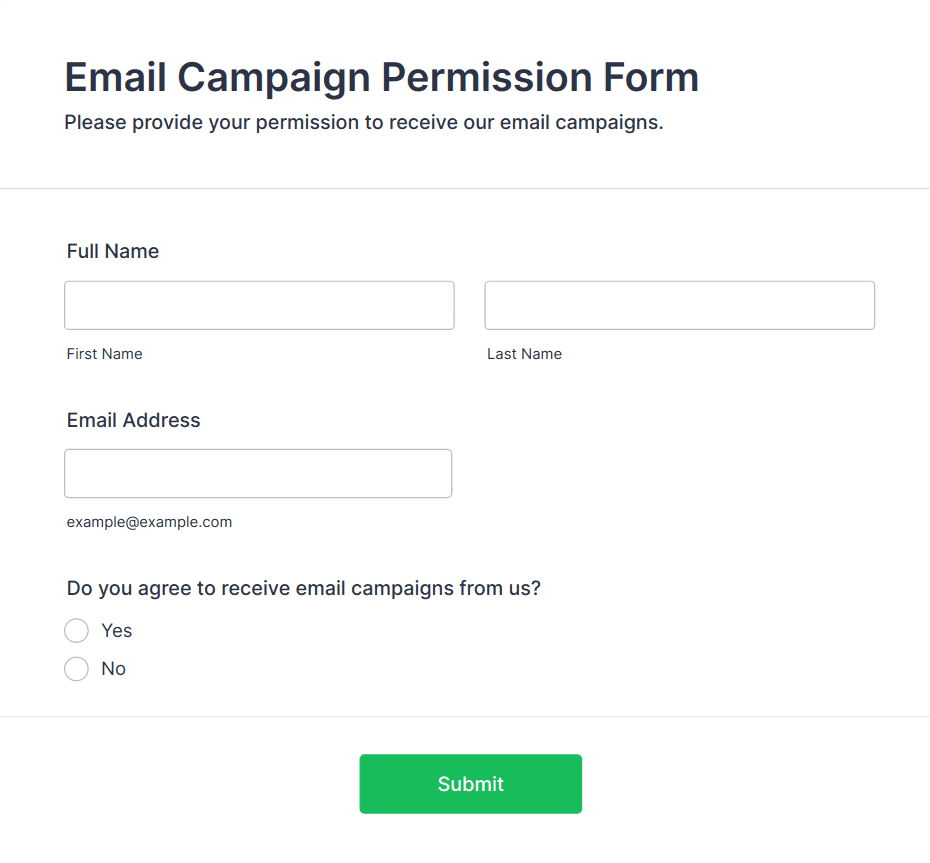Screen dimensions: 930x863
Task: Click the word 'Permission' in the title
Action: (x=485, y=78)
